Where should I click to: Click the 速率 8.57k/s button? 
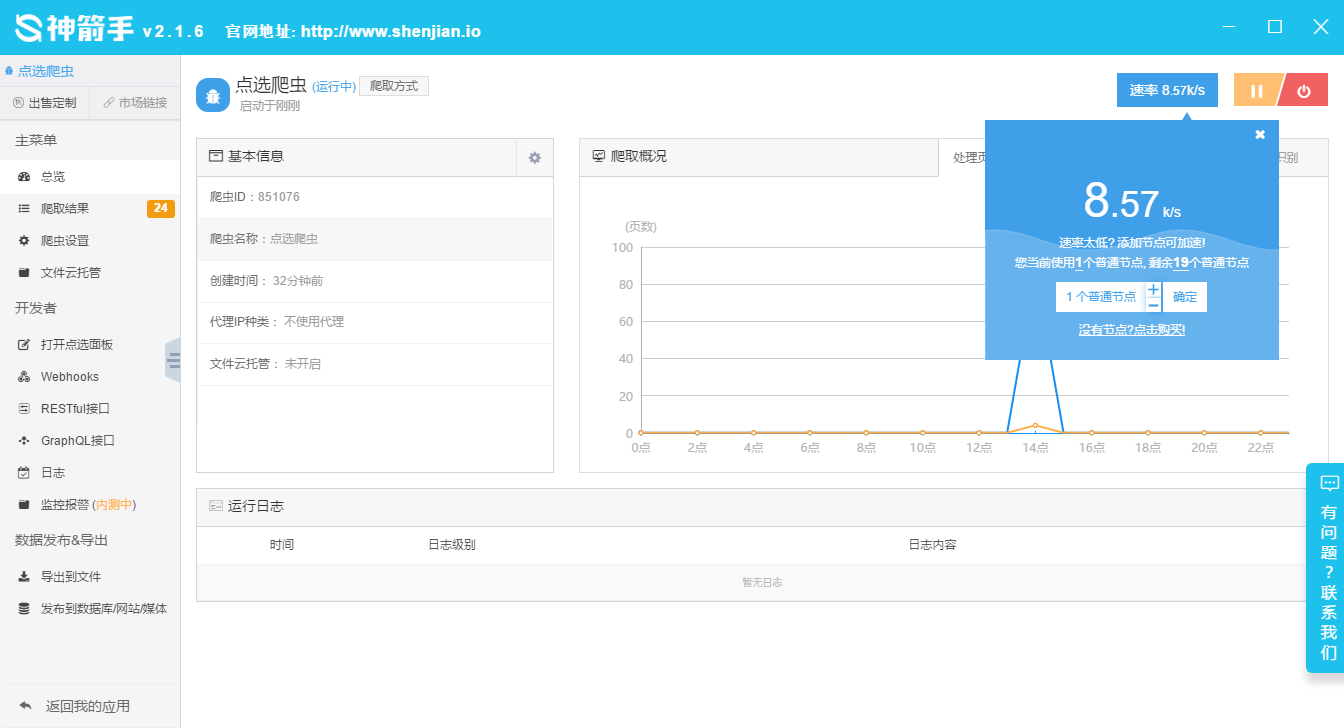(x=1167, y=90)
